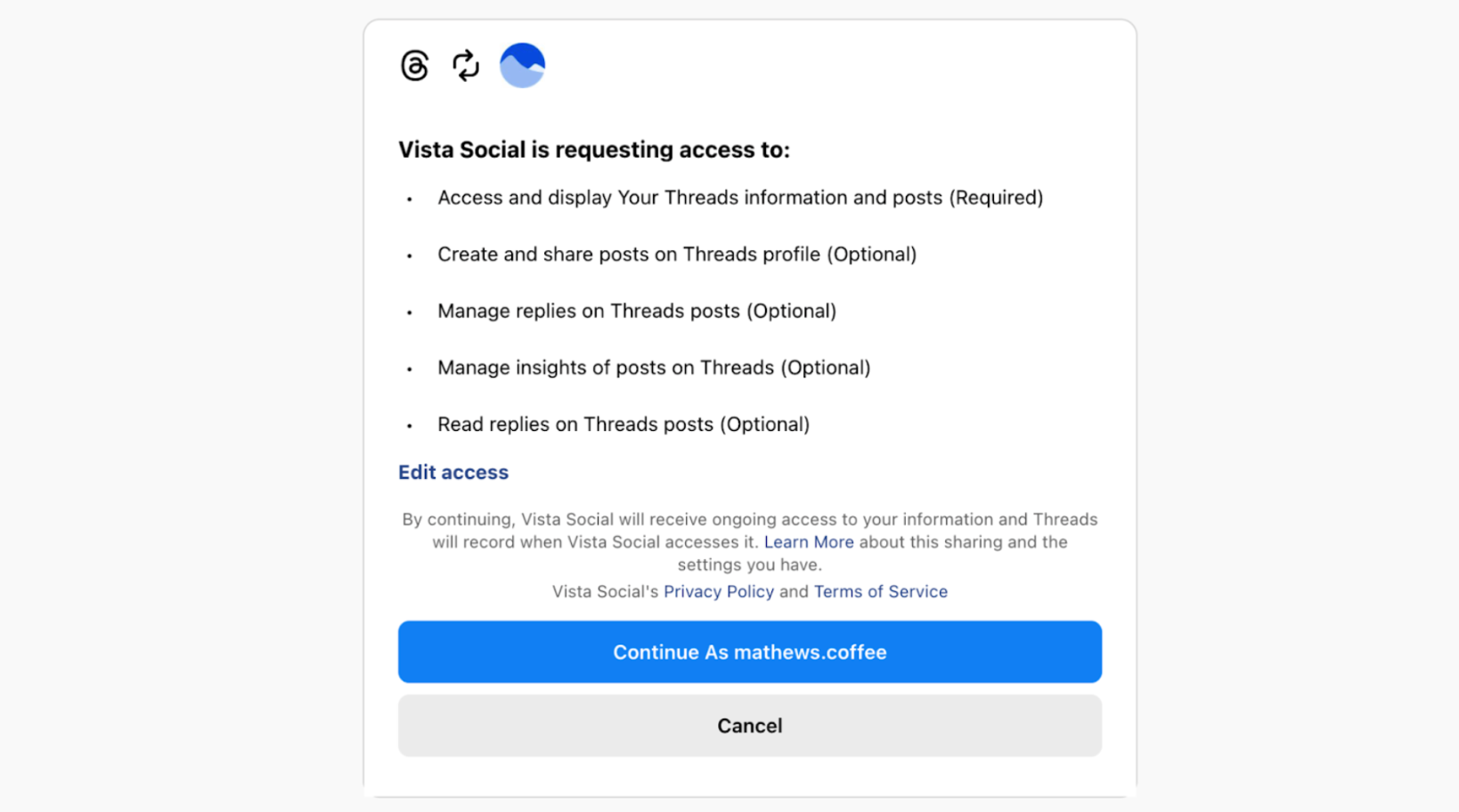Click the Create and share posts permission

[x=676, y=255]
